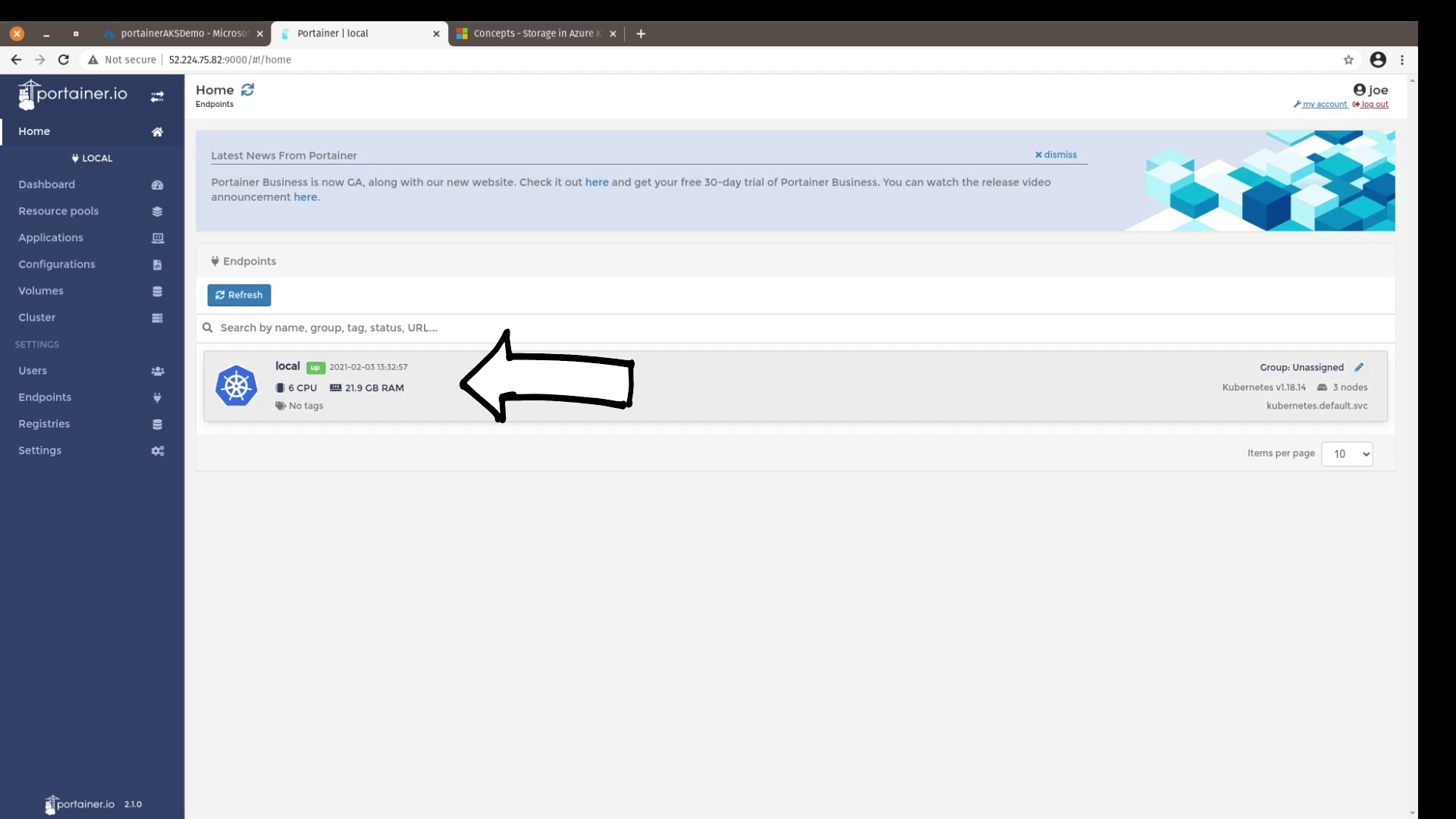Click the Resource pools layers icon
The height and width of the screenshot is (819, 1456).
(157, 212)
